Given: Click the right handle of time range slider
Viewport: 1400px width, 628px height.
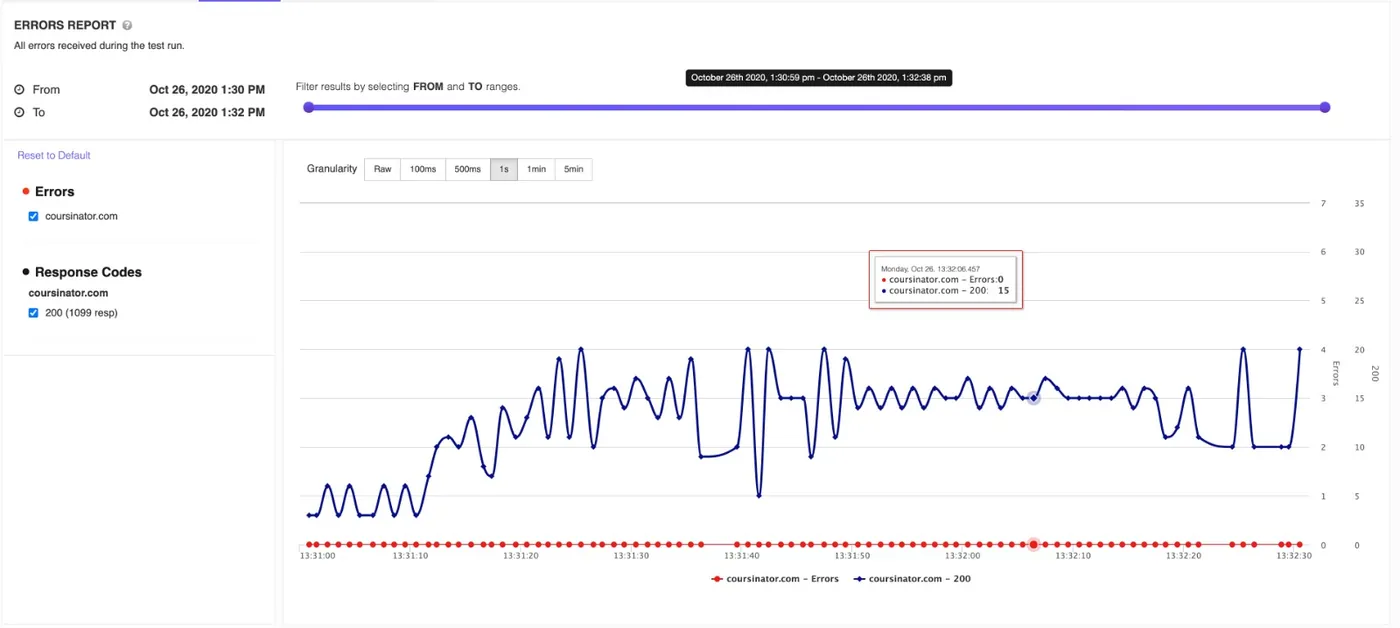Looking at the screenshot, I should pos(1325,107).
